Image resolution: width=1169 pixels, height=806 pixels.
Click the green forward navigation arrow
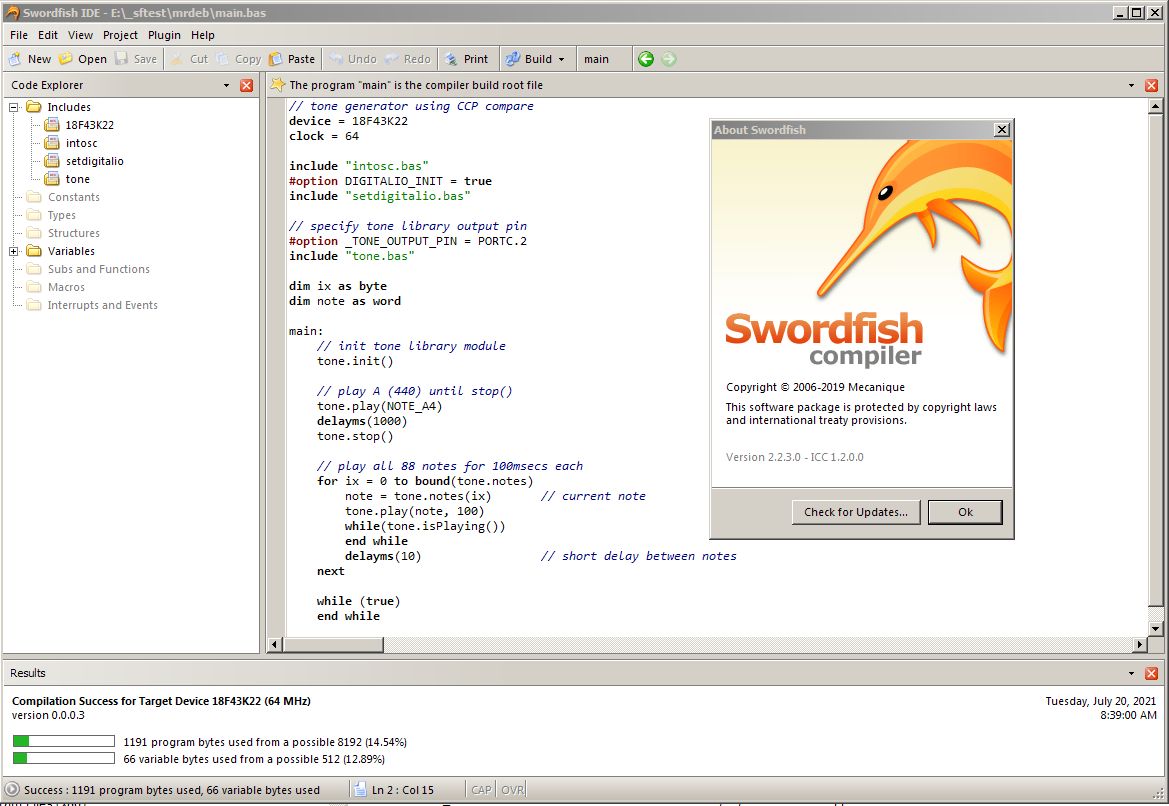coord(669,59)
